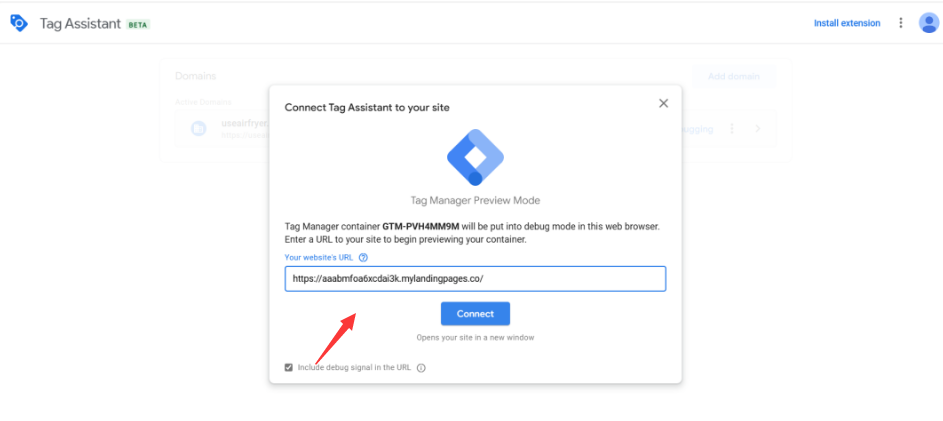Click the Domains heading in background
The image size is (943, 421).
pos(195,76)
